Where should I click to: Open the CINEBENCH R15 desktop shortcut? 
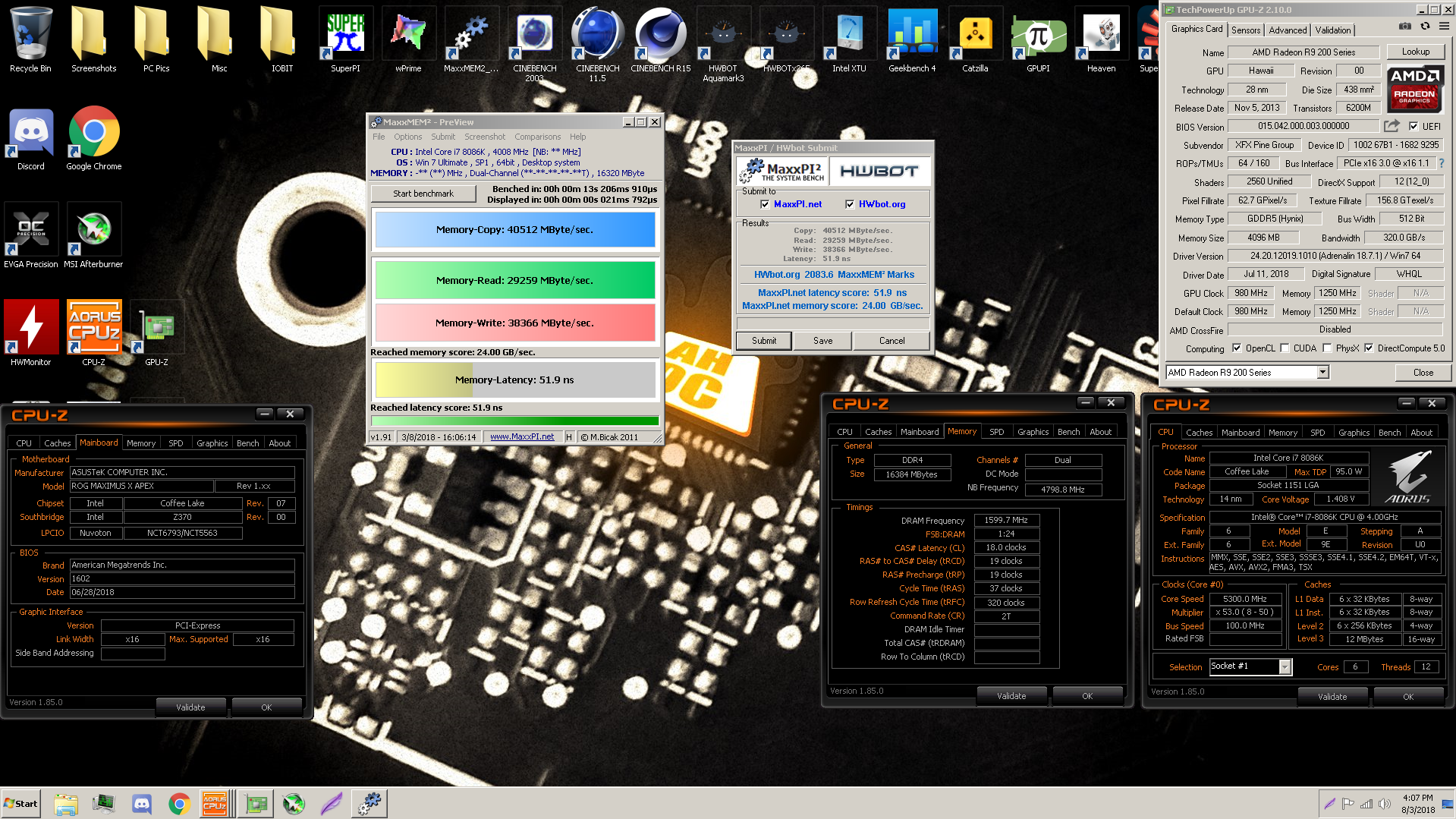[661, 39]
